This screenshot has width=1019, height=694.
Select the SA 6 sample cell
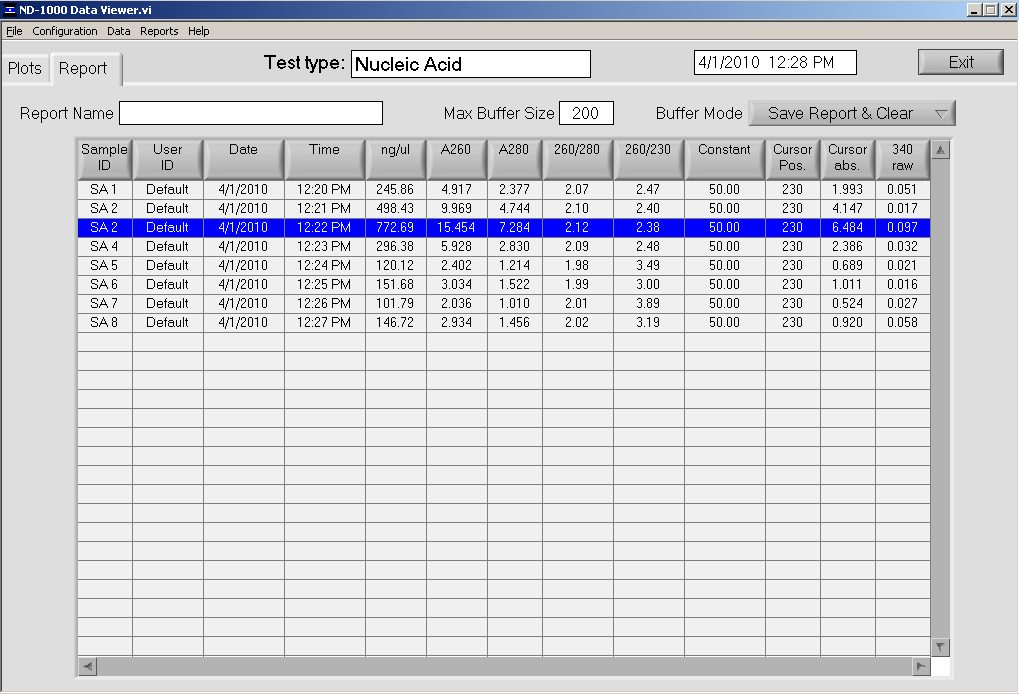(x=105, y=285)
